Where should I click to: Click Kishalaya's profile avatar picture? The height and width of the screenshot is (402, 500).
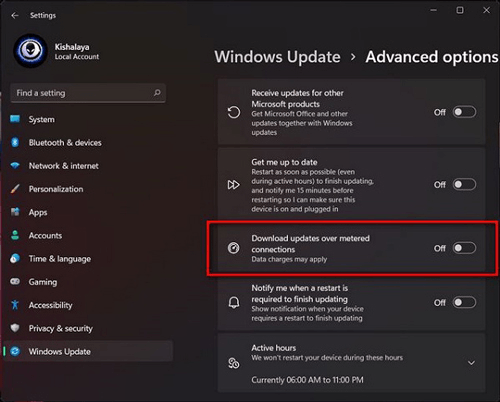click(30, 51)
